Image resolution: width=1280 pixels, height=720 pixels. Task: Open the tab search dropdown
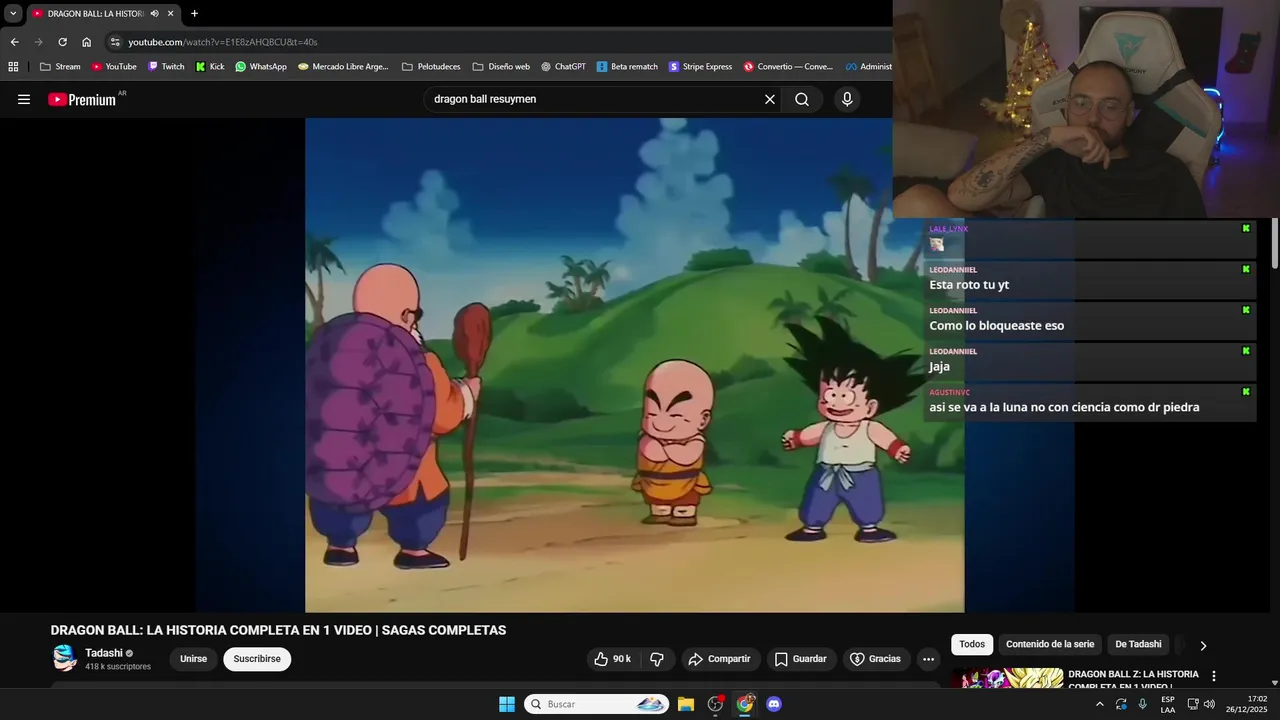point(13,14)
